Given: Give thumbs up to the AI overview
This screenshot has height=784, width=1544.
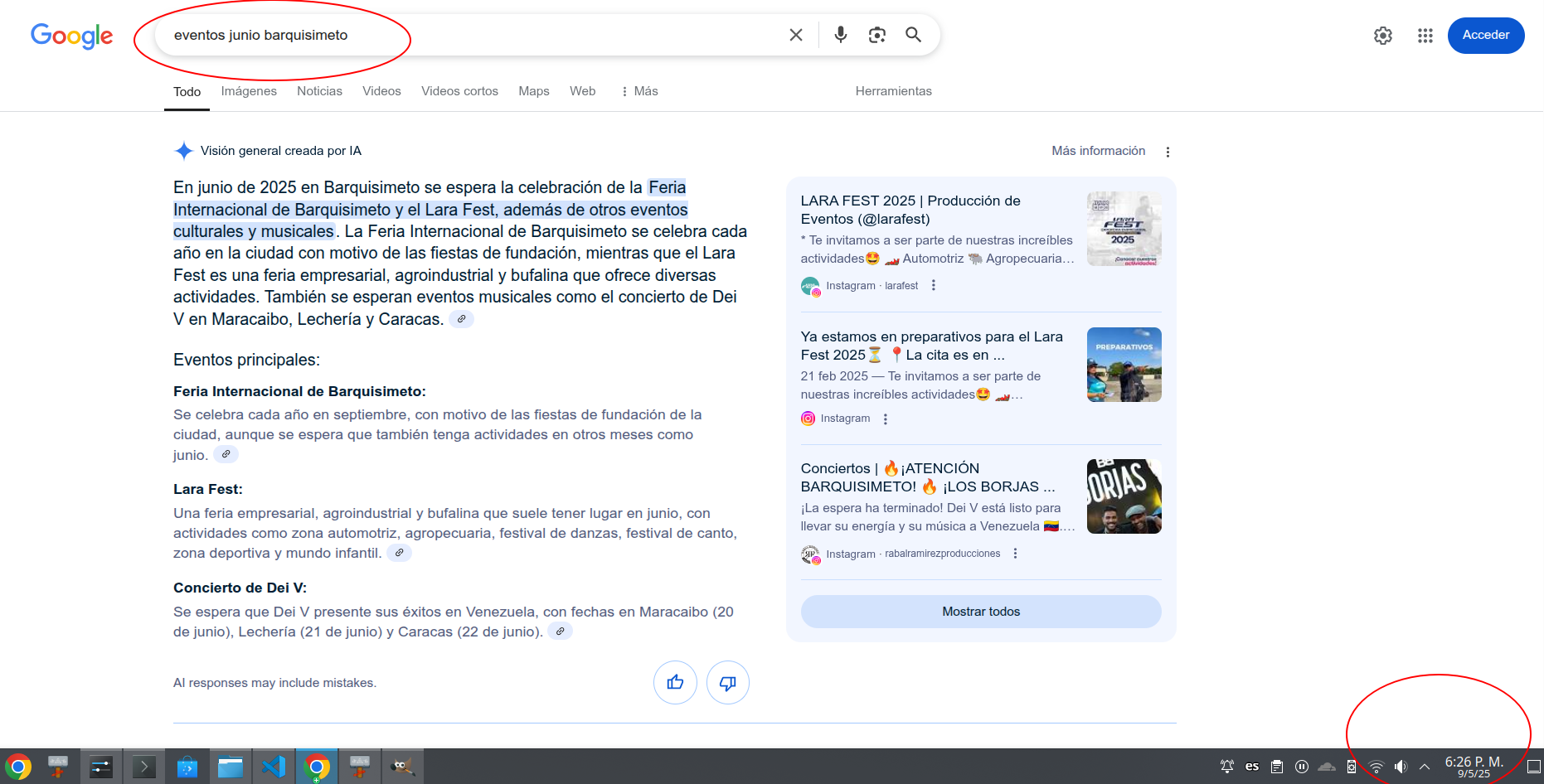Looking at the screenshot, I should click(x=675, y=682).
